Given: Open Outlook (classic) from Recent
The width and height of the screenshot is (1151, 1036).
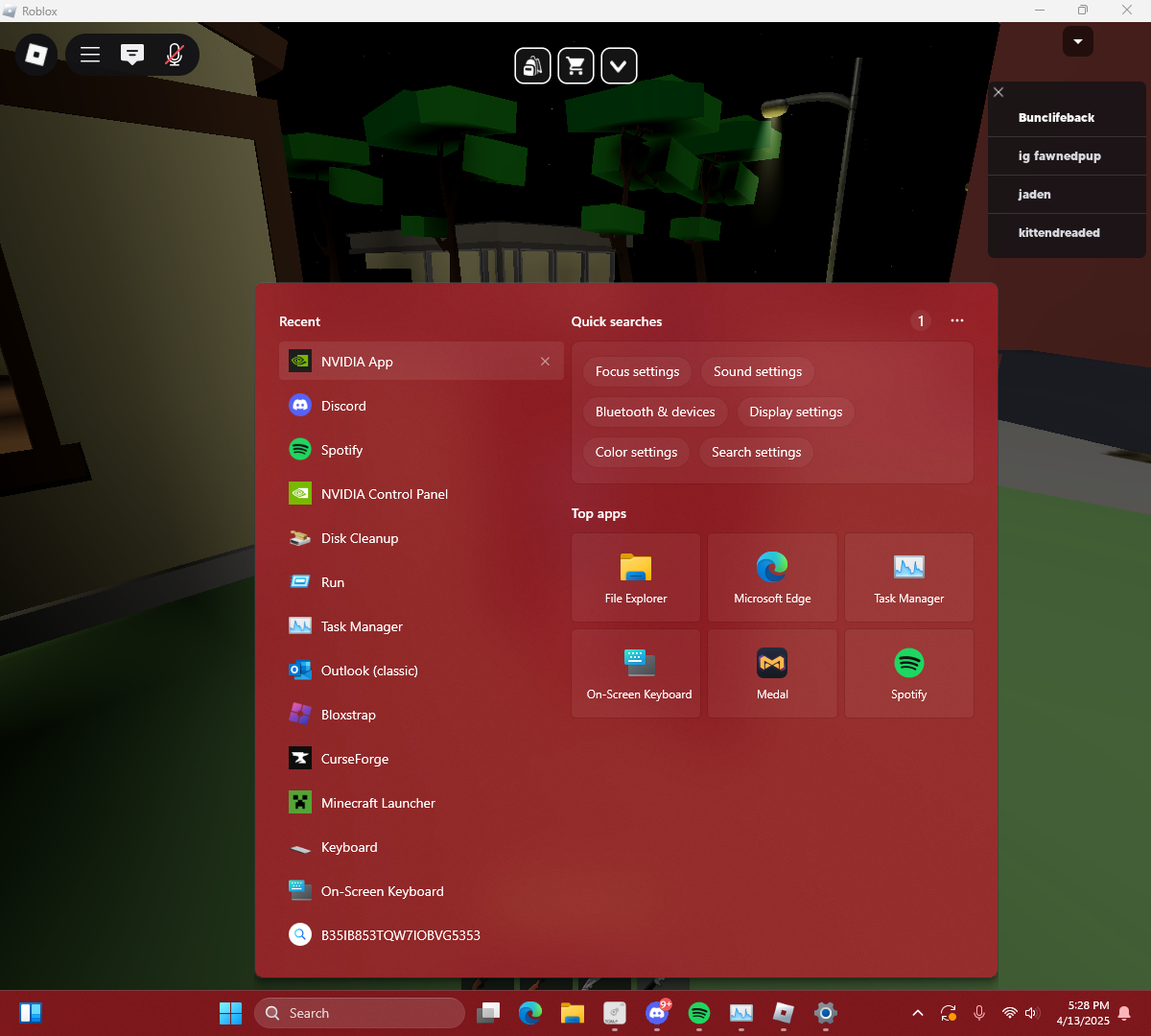Looking at the screenshot, I should (x=421, y=671).
